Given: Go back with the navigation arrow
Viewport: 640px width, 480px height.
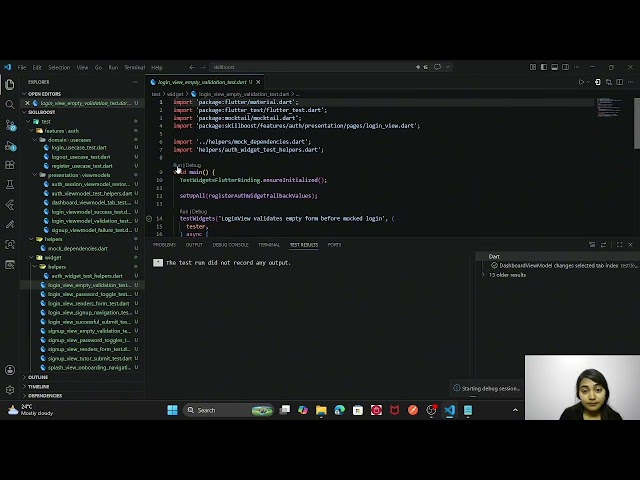Looking at the screenshot, I should 192,67.
